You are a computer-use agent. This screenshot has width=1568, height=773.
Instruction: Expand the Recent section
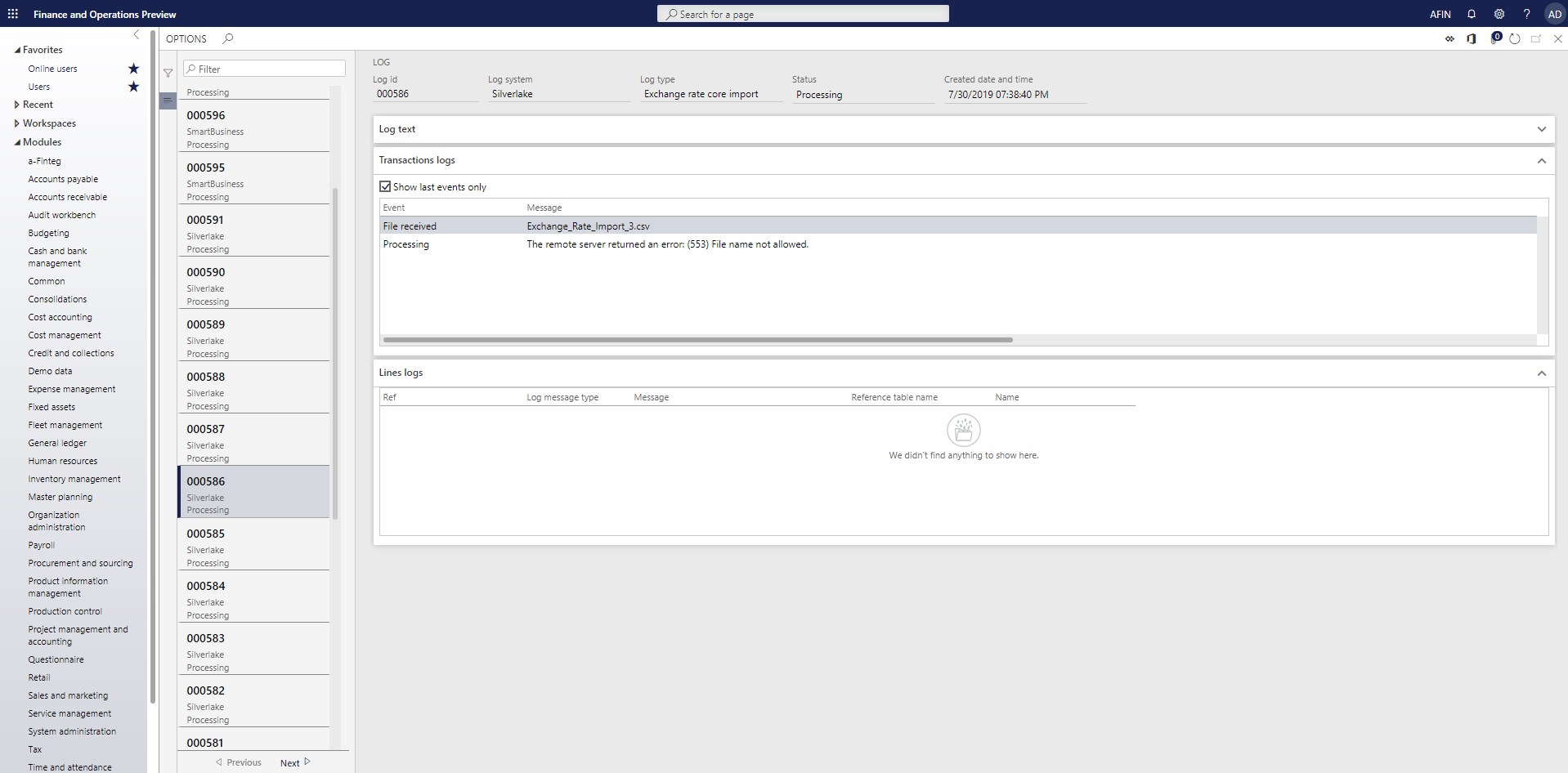point(17,105)
